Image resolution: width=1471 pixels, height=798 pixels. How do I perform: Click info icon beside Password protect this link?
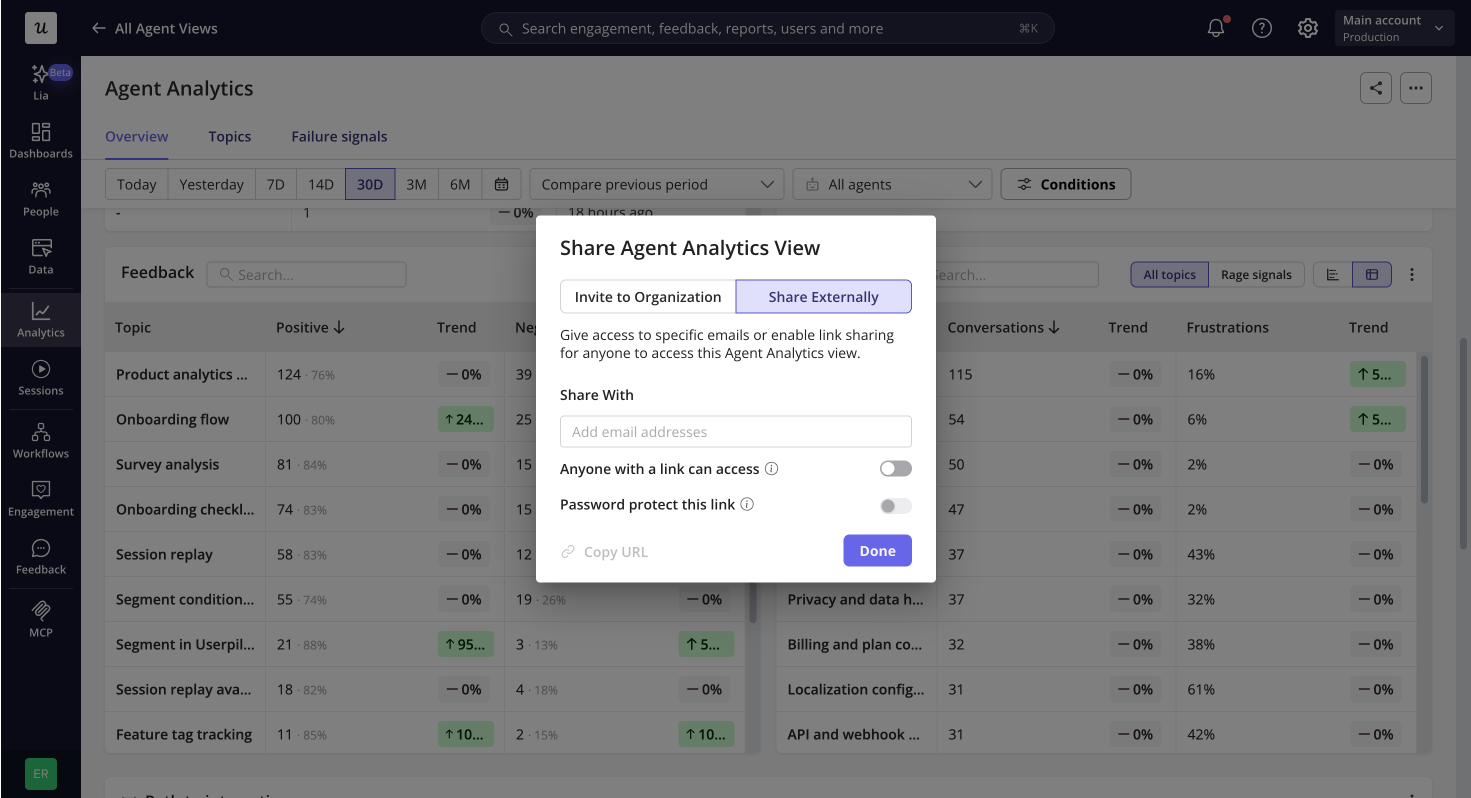pyautogui.click(x=747, y=505)
